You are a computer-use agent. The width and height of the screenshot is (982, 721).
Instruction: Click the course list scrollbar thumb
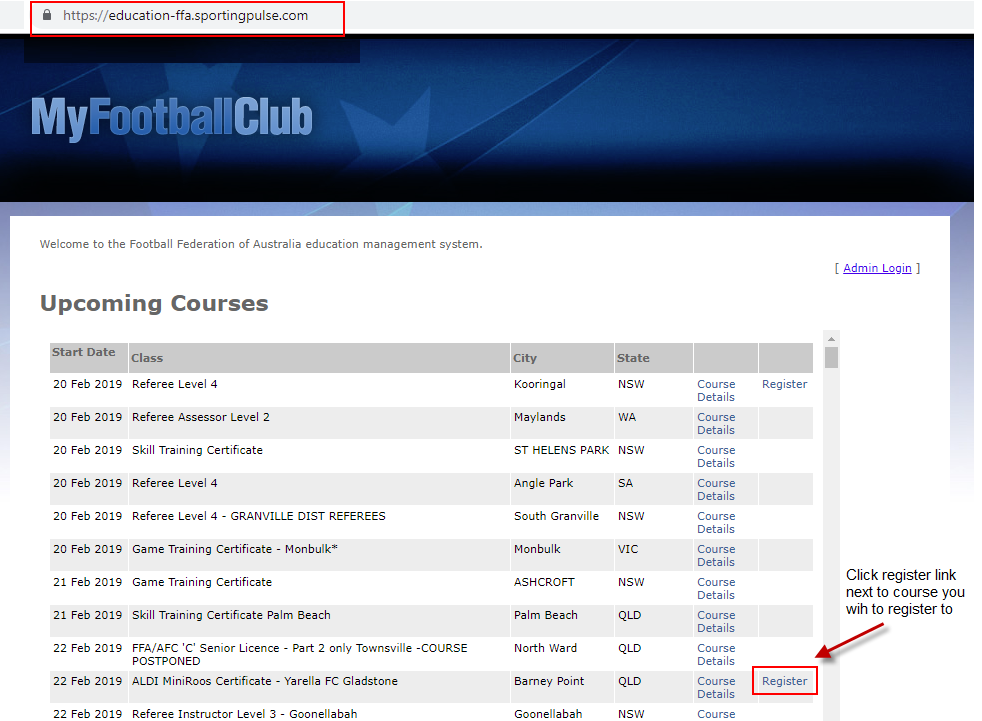[831, 358]
